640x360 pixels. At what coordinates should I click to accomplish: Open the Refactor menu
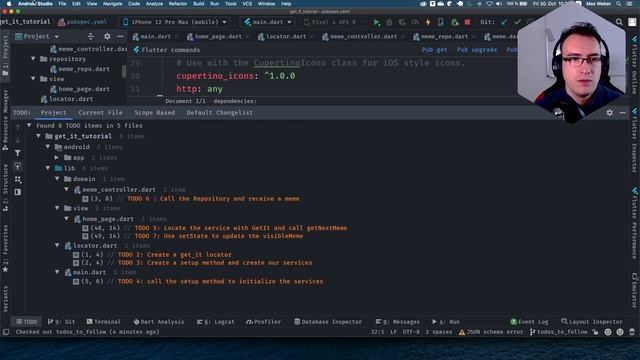pos(178,4)
